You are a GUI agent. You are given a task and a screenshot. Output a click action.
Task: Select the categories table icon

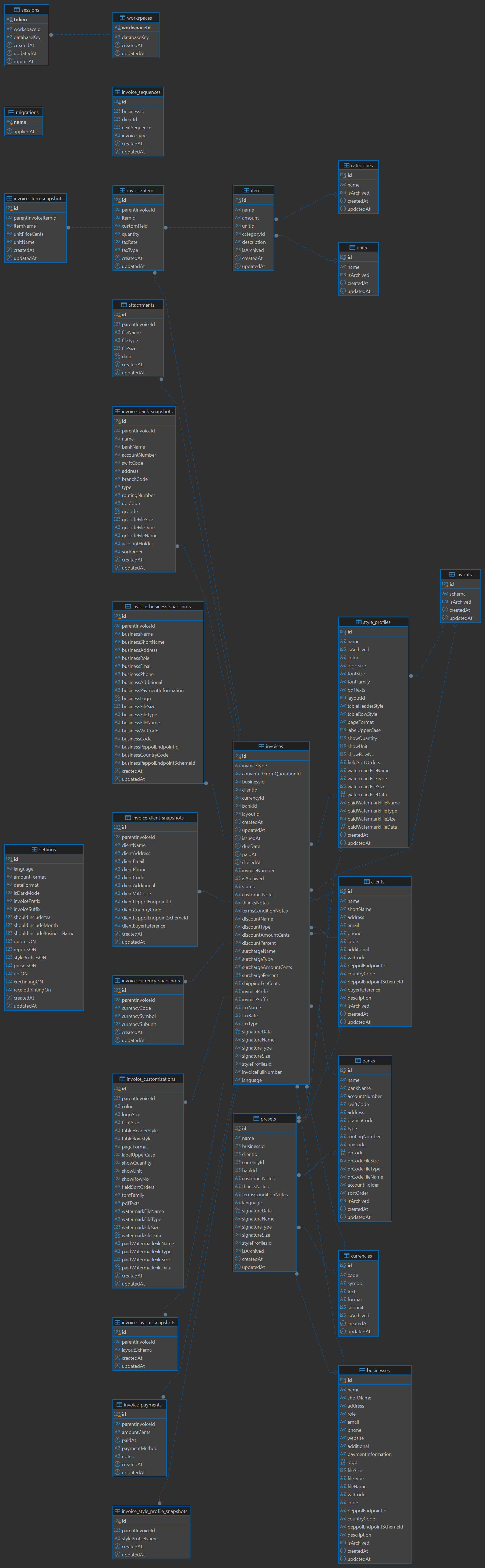tap(347, 165)
